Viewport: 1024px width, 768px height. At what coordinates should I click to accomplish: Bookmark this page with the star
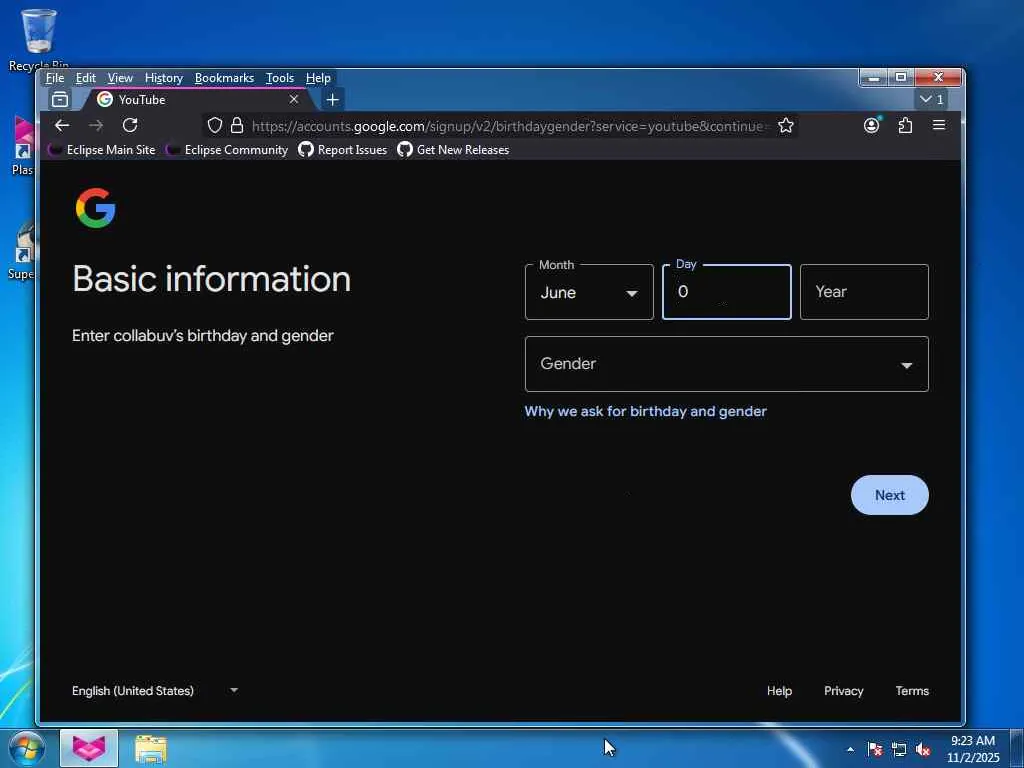click(x=786, y=125)
